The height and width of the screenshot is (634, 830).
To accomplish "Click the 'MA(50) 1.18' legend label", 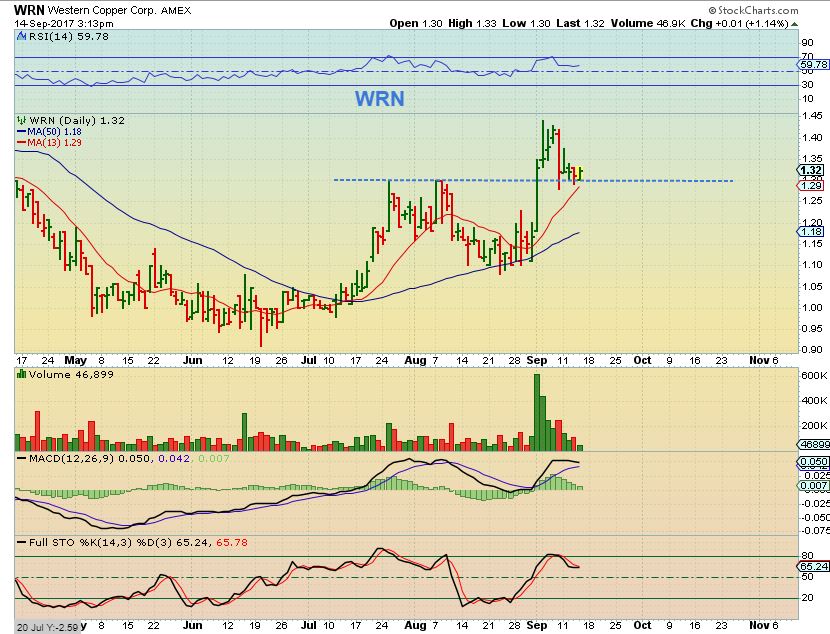I will 55,131.
